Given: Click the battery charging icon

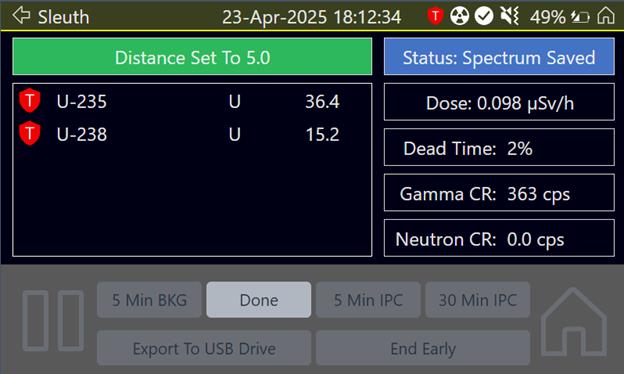Looking at the screenshot, I should coord(580,17).
